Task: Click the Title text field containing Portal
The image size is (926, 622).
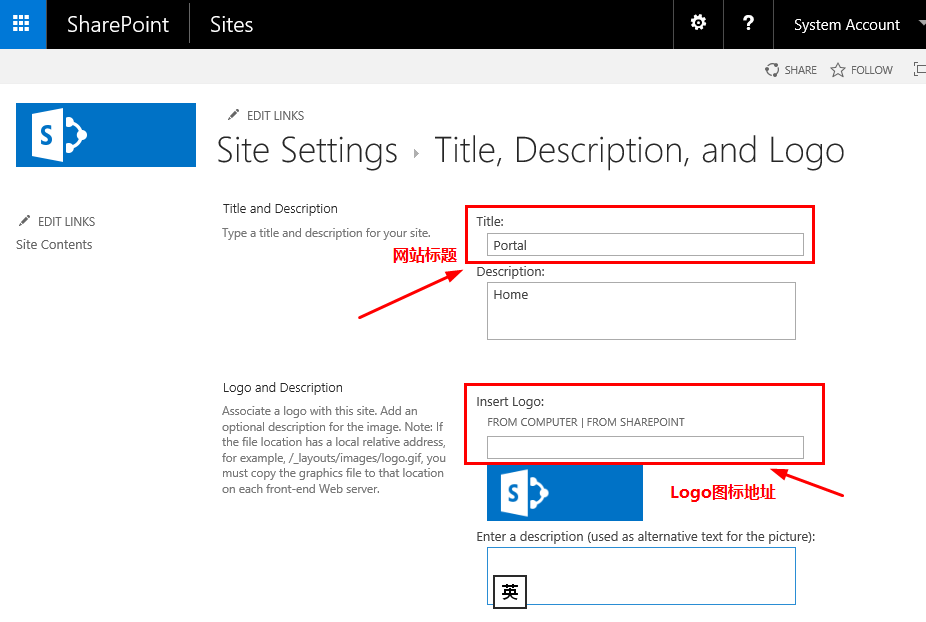Action: 645,245
